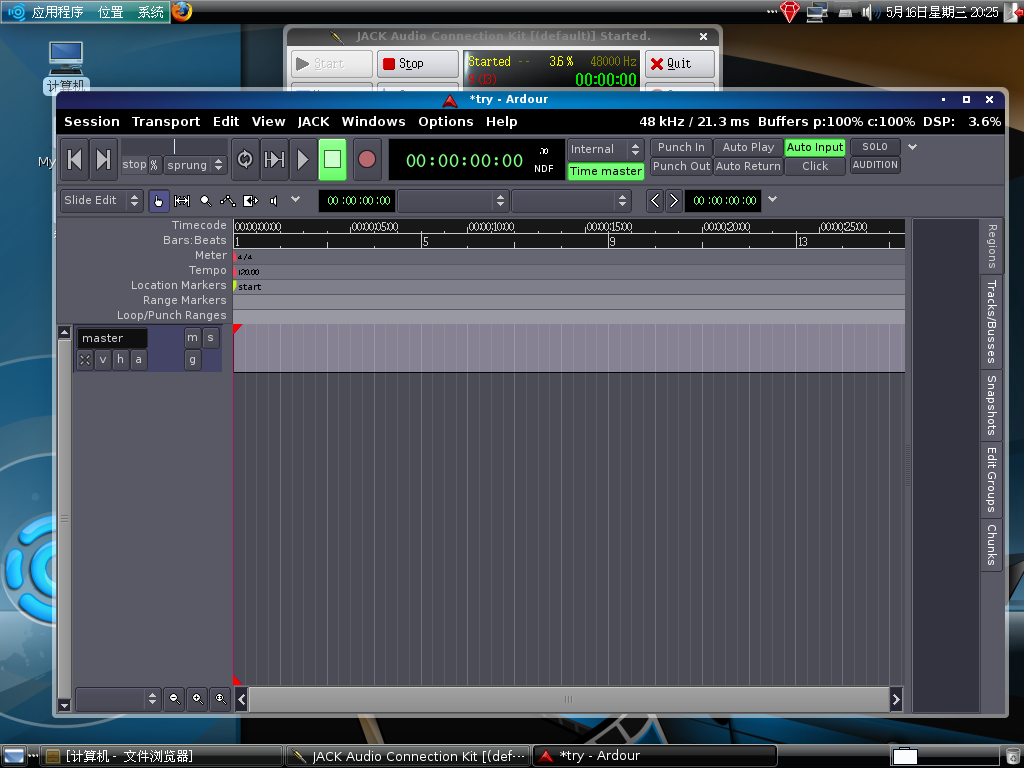Click the vertical track list scrollbar
The height and width of the screenshot is (768, 1024).
[x=64, y=519]
